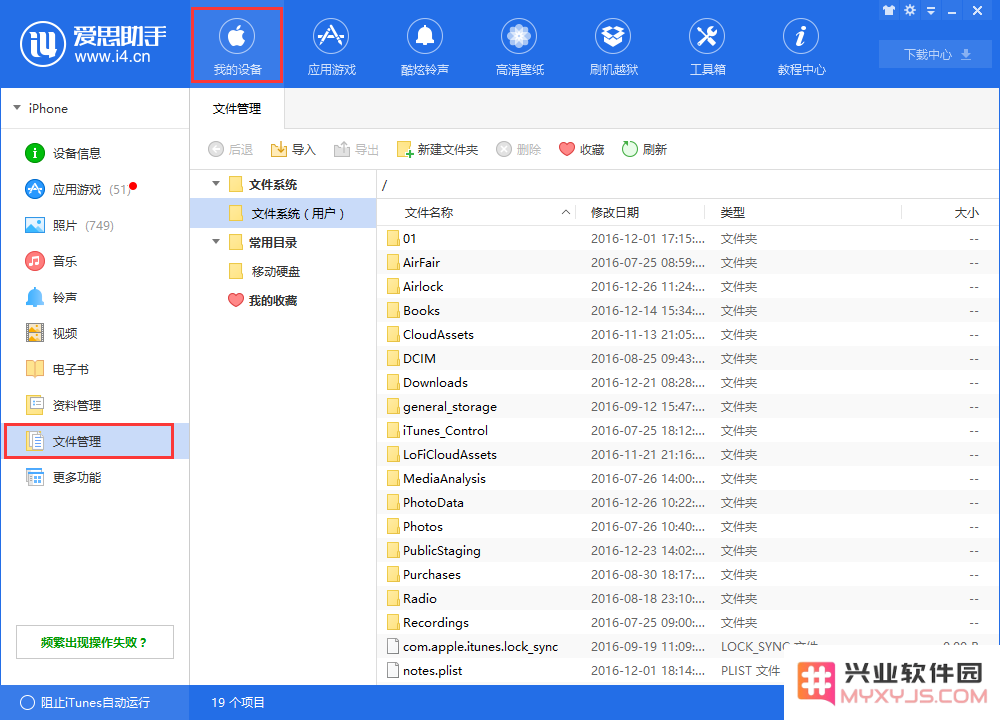Viewport: 1000px width, 720px height.
Task: Select the LoFiCloudAssets folder
Action: click(686, 455)
